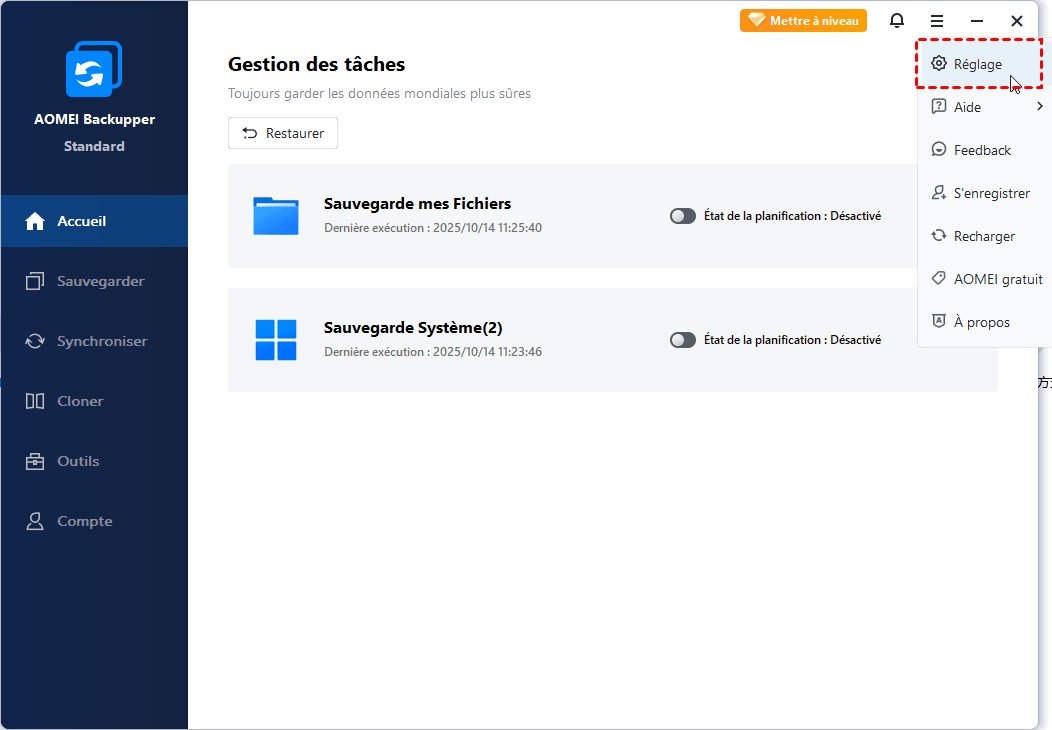Click 'Toujours garder les données mondiales plus sûres'

[379, 93]
